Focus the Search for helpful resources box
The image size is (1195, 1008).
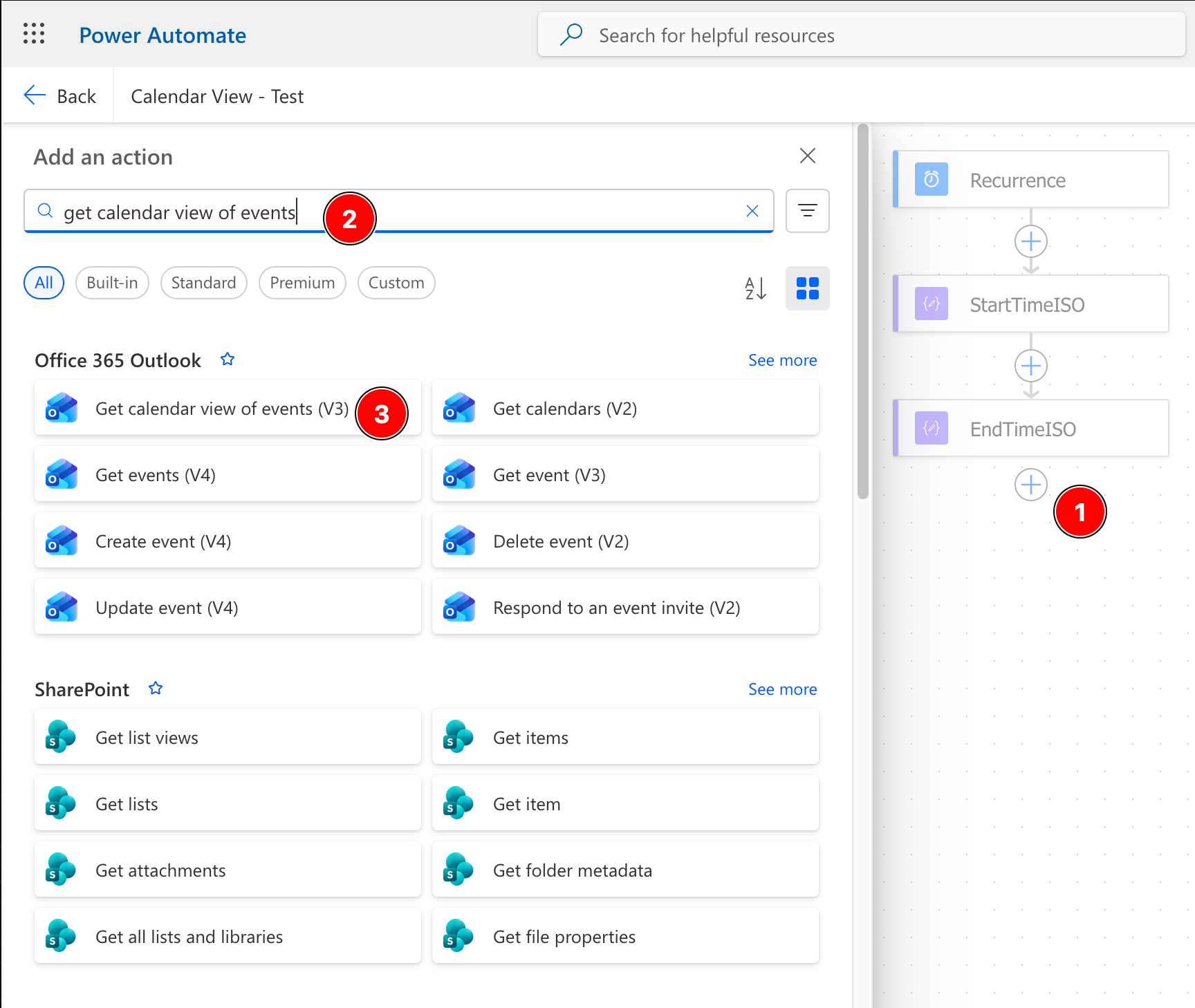861,35
